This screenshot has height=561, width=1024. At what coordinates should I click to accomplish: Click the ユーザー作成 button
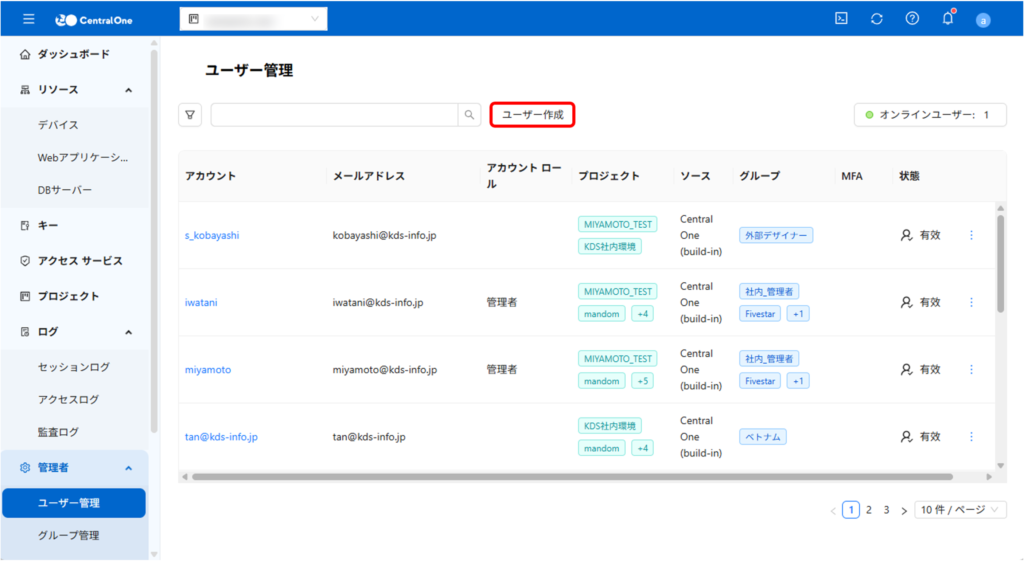(532, 115)
